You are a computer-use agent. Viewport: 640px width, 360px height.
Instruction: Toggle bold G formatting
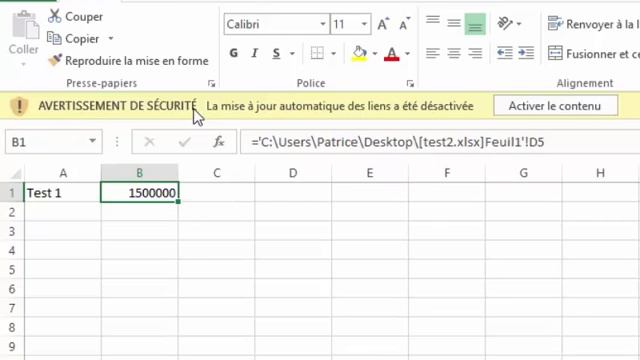(x=233, y=53)
